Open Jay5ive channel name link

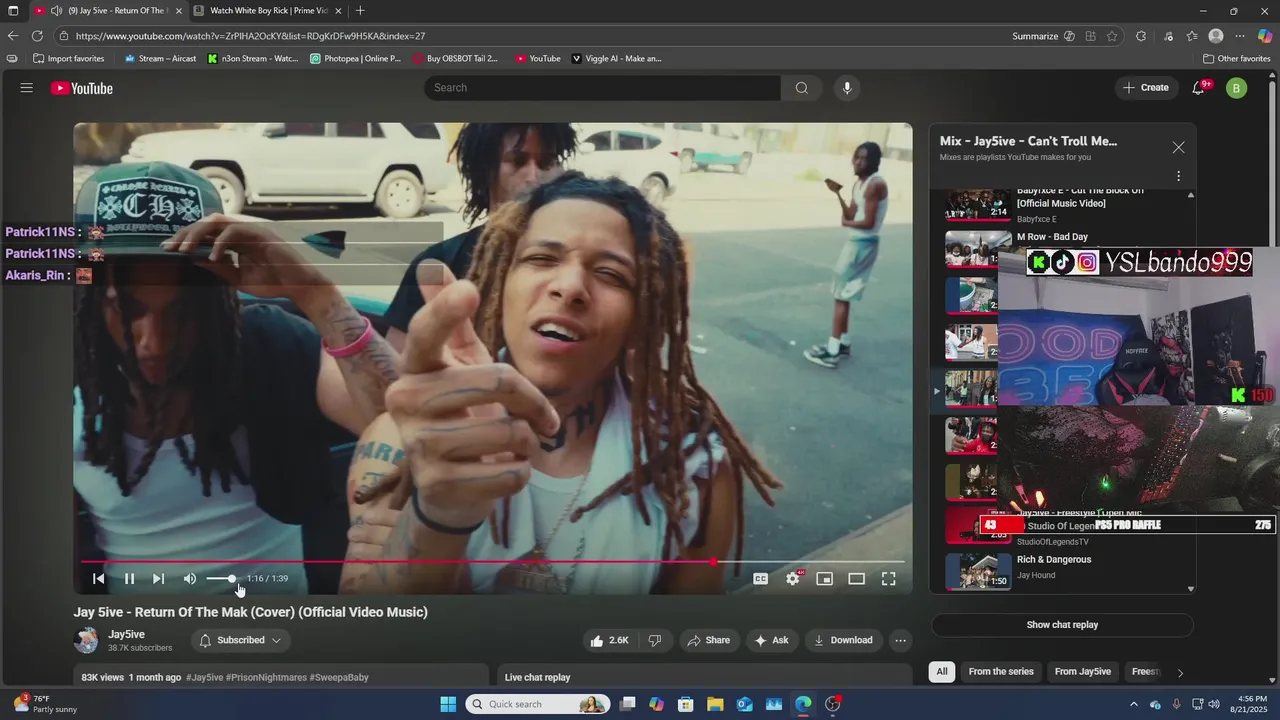click(126, 634)
